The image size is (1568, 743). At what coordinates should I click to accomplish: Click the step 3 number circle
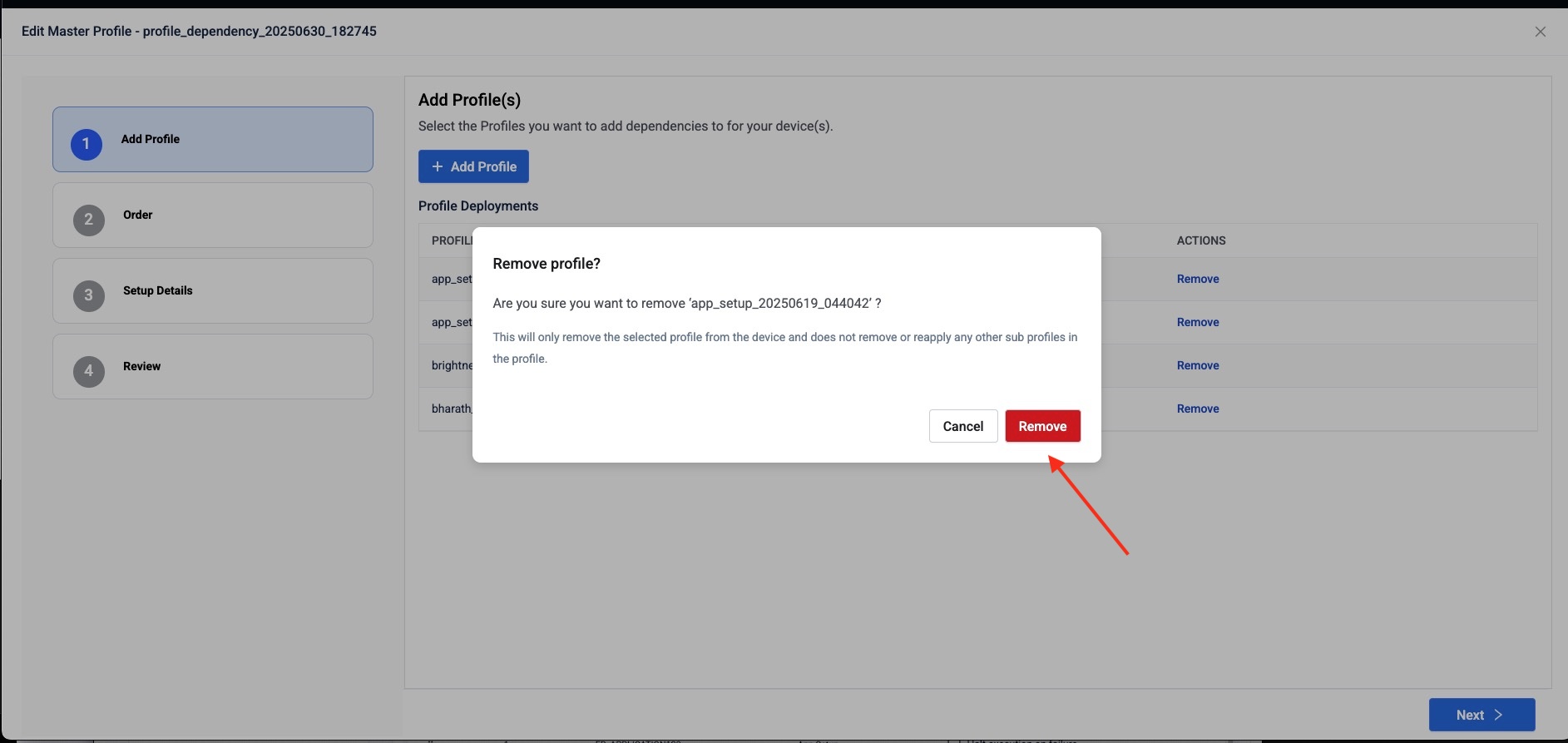click(89, 295)
